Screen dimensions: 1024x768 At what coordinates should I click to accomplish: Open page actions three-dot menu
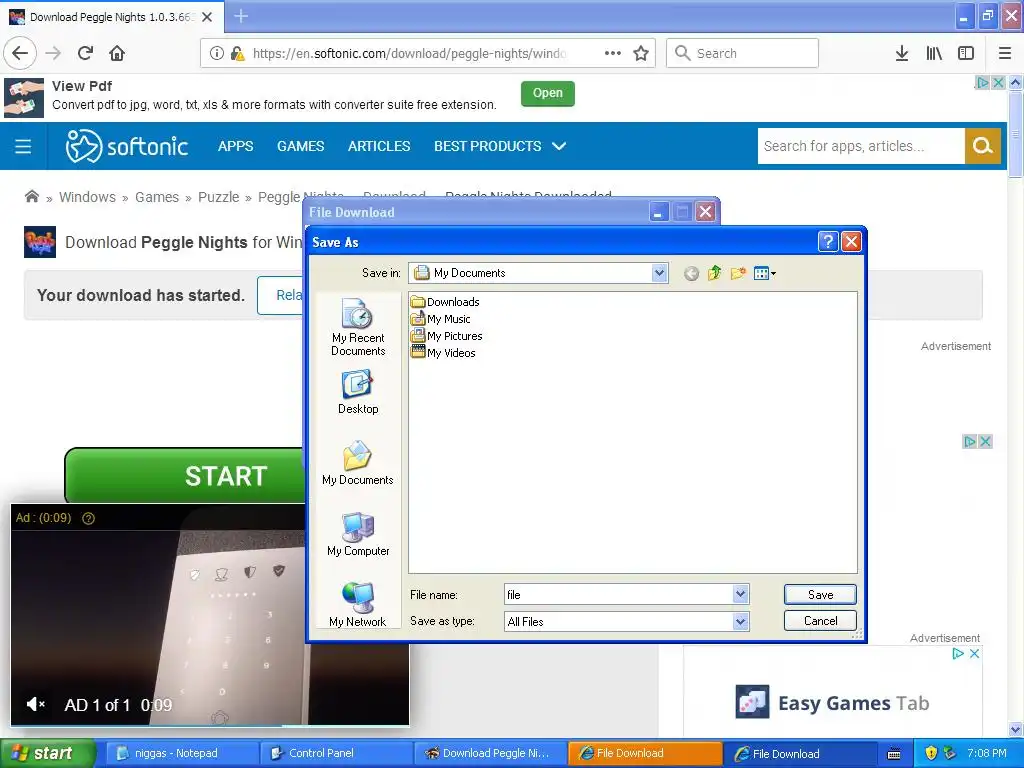coord(613,53)
